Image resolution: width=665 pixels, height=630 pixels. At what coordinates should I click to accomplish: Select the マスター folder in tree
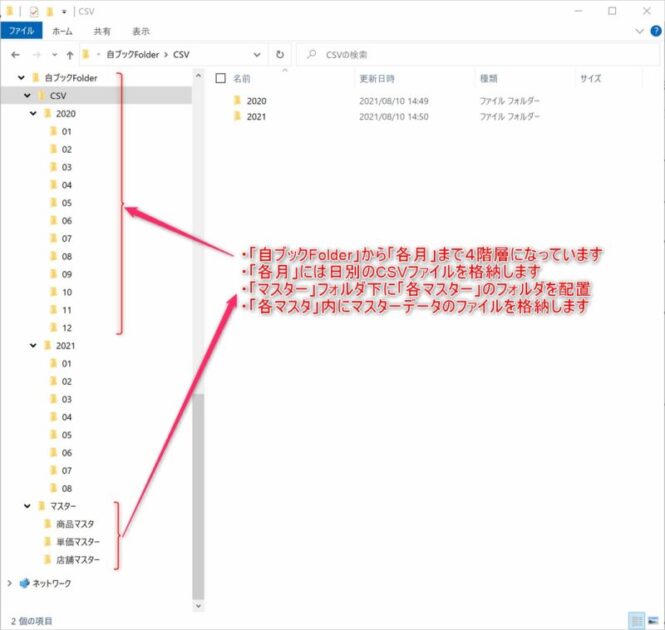tap(63, 506)
